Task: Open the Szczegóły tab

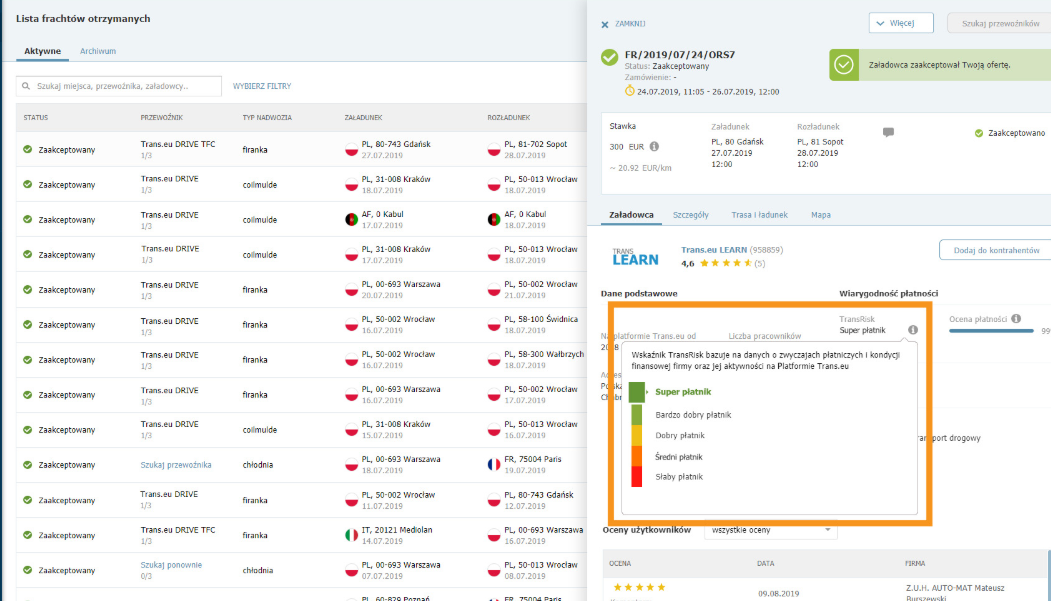Action: tap(690, 215)
